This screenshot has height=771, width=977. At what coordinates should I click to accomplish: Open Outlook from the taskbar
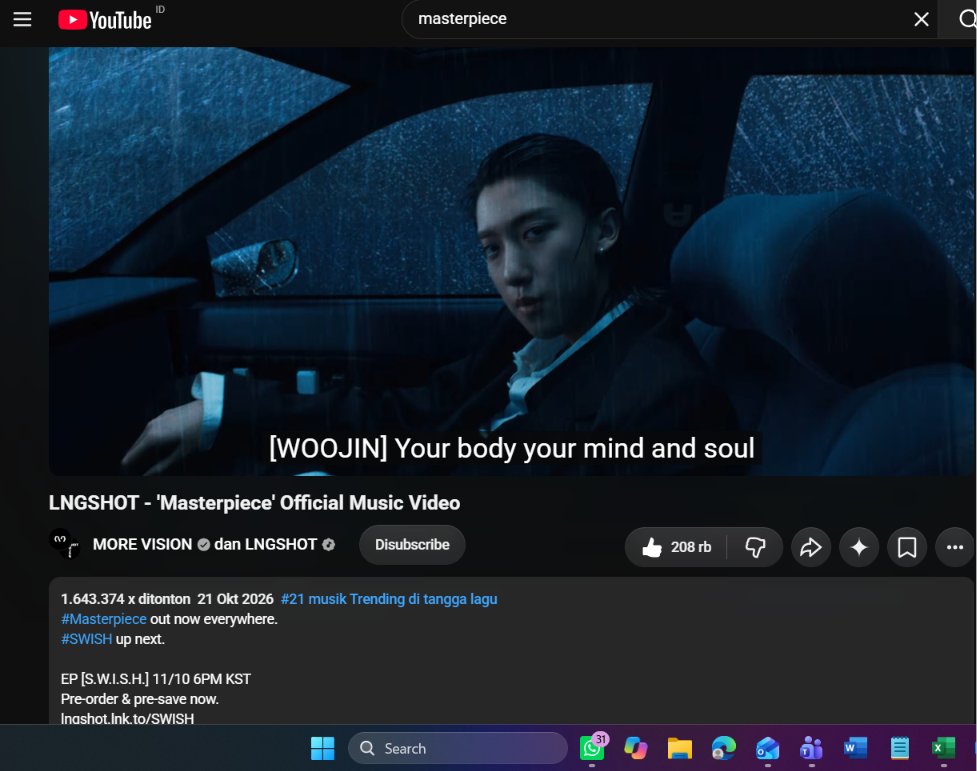click(x=768, y=748)
